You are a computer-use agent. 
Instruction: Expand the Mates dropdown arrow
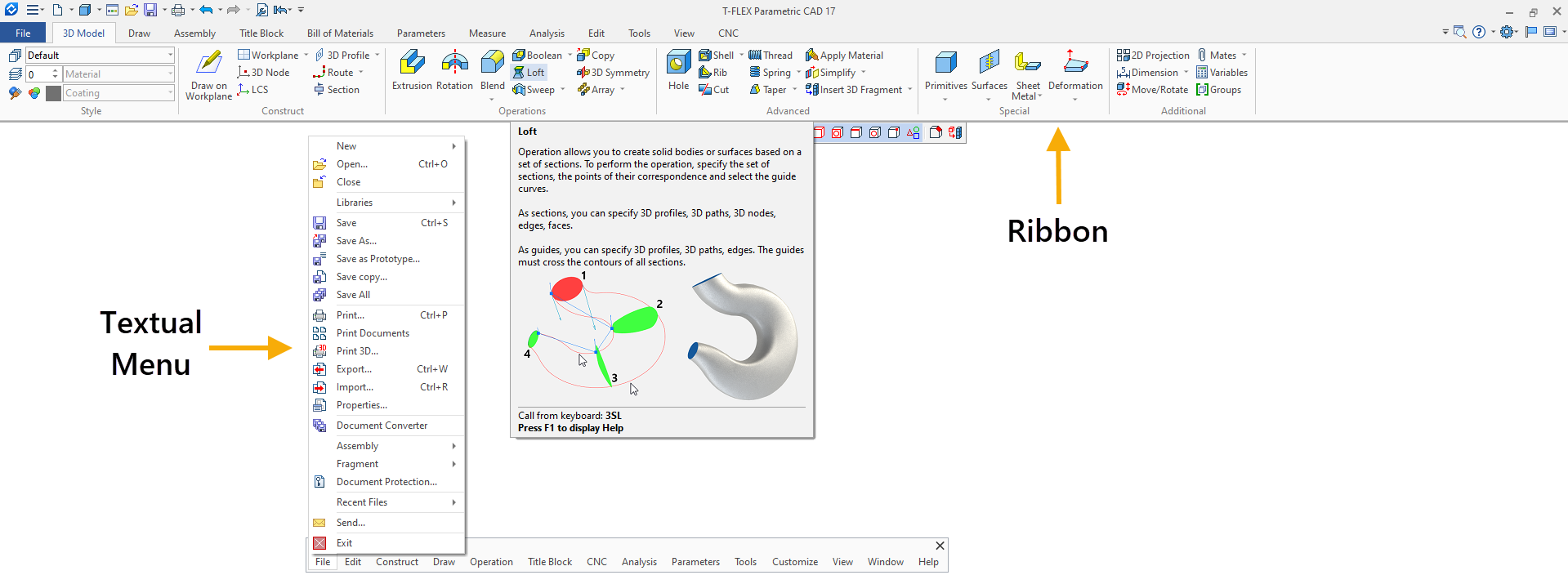1244,56
